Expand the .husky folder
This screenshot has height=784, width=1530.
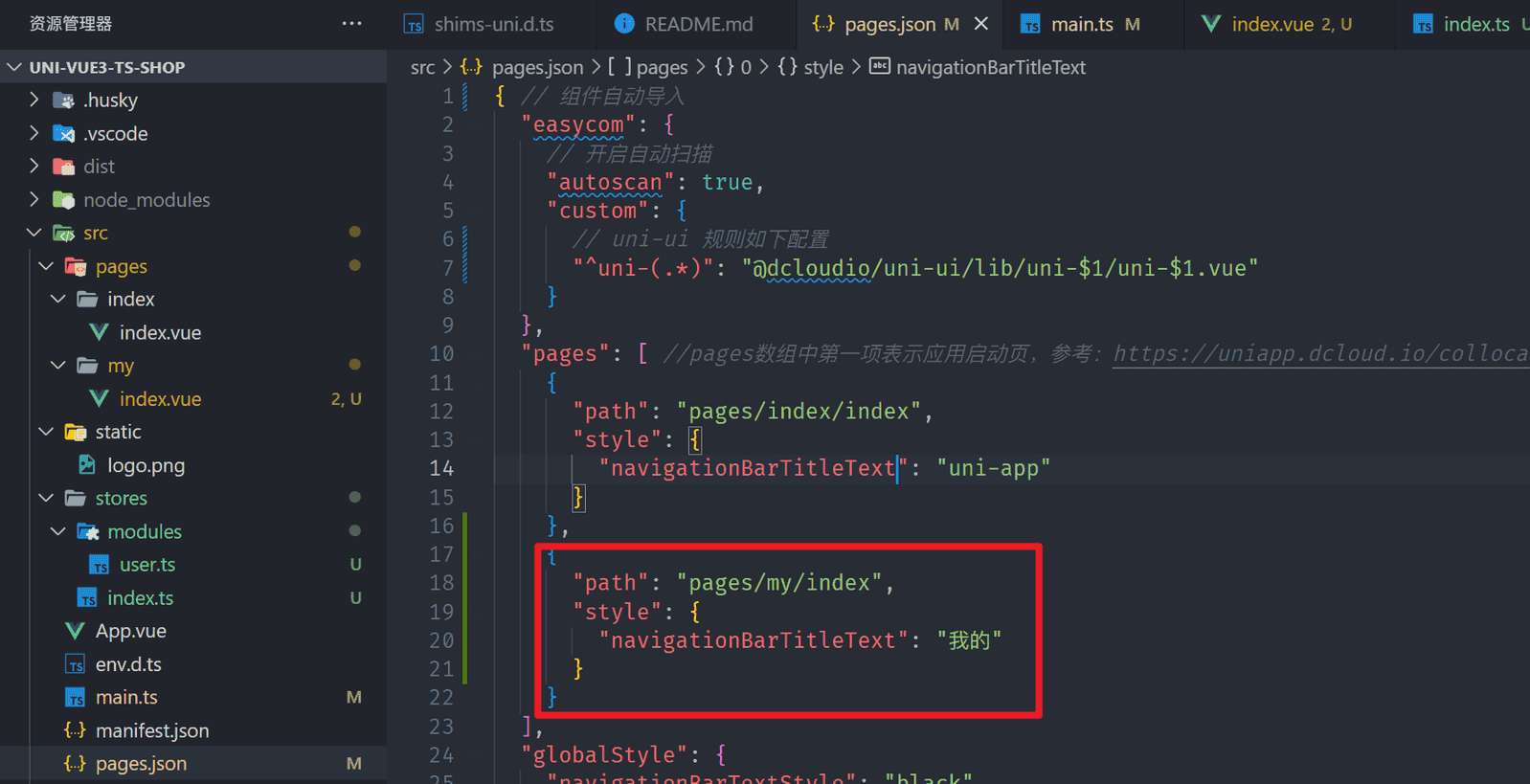[x=34, y=101]
